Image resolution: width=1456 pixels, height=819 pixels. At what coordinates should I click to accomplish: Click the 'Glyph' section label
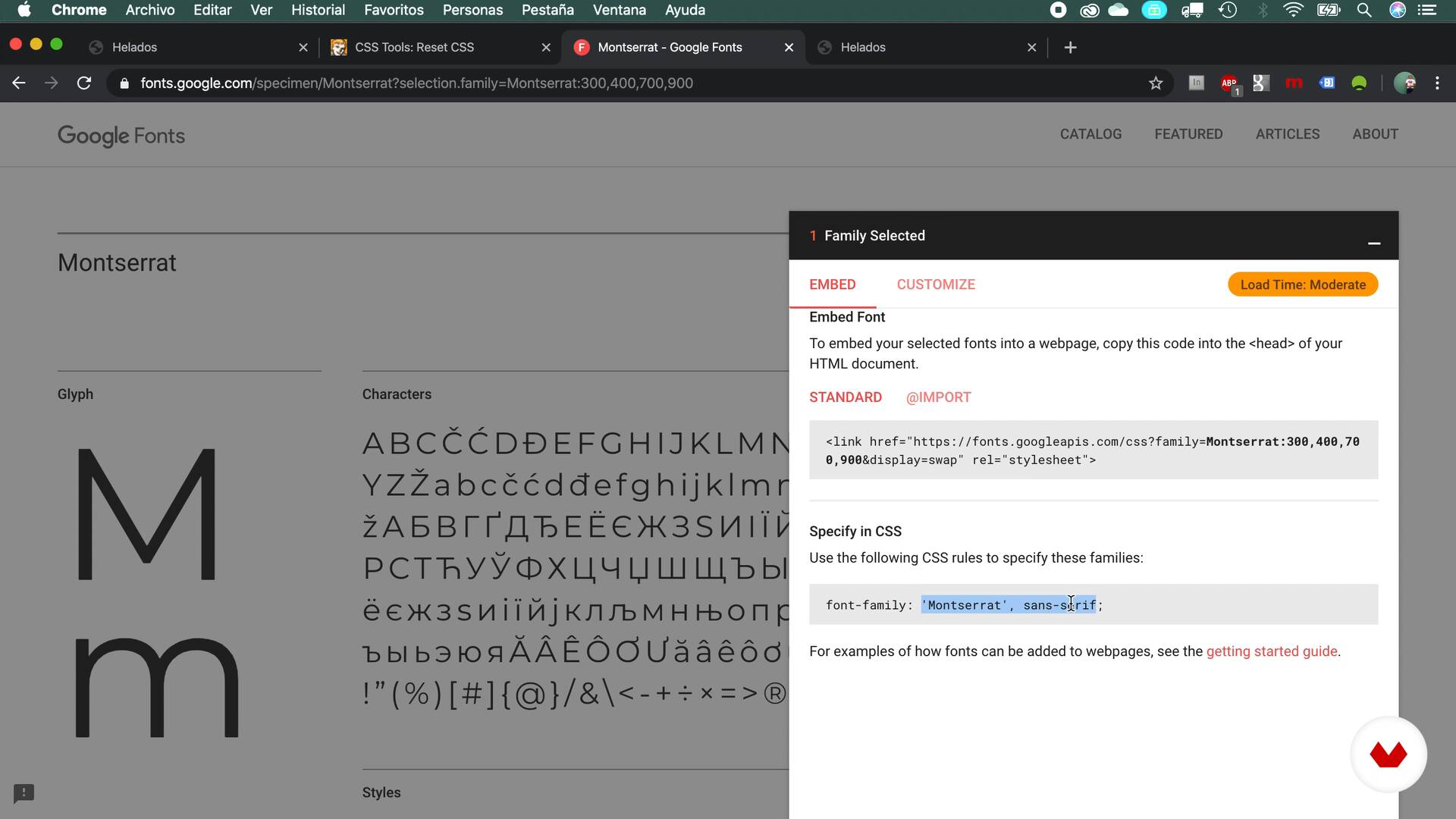pos(75,394)
